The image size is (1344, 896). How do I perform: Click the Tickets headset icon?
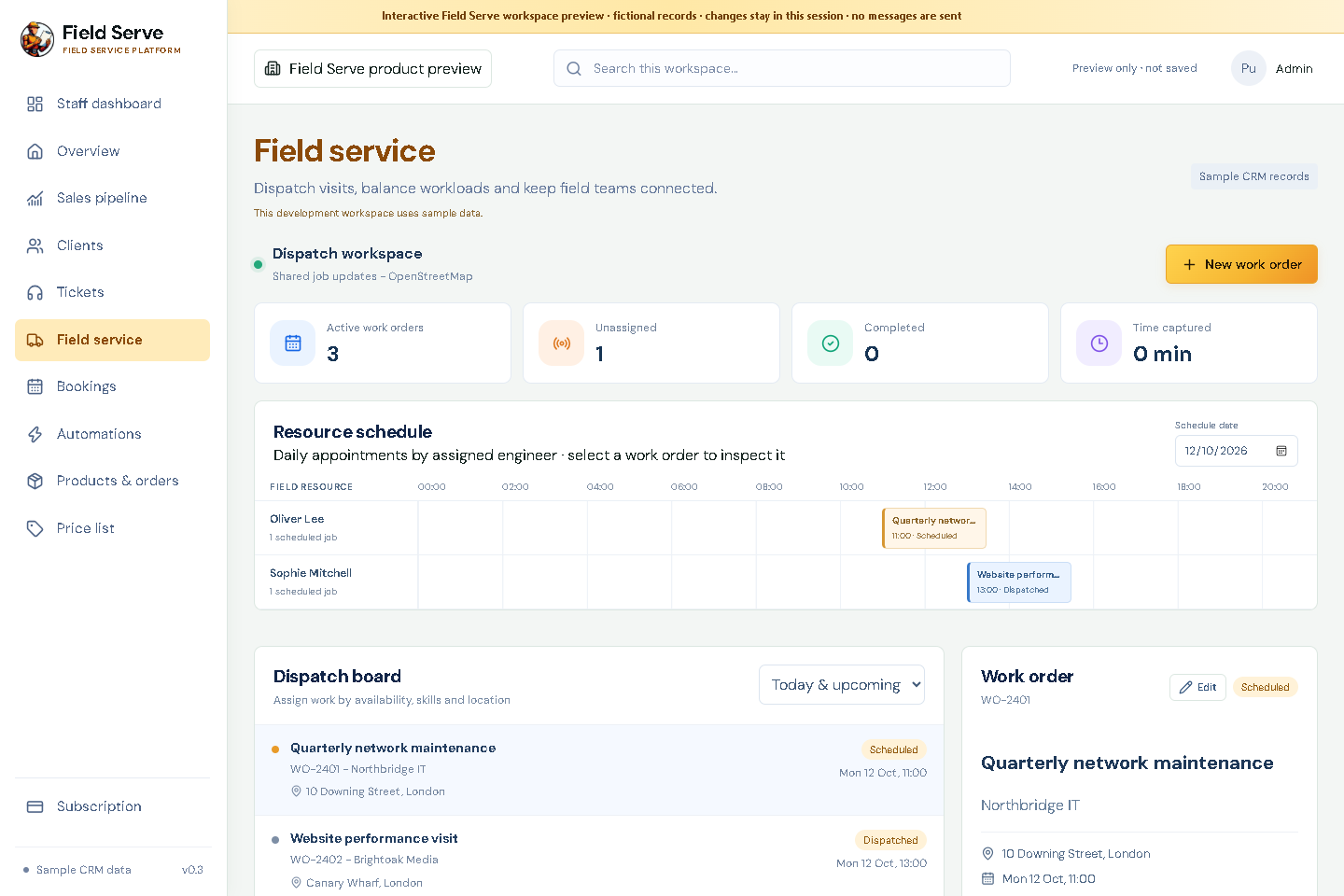tap(35, 292)
